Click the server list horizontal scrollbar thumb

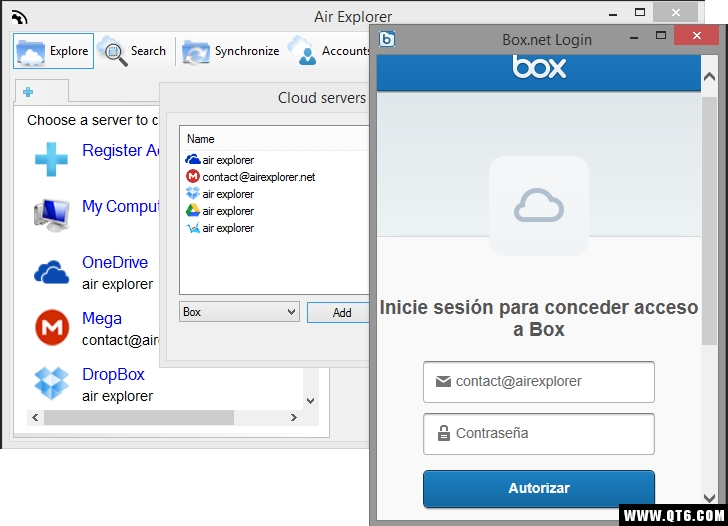[x=139, y=417]
